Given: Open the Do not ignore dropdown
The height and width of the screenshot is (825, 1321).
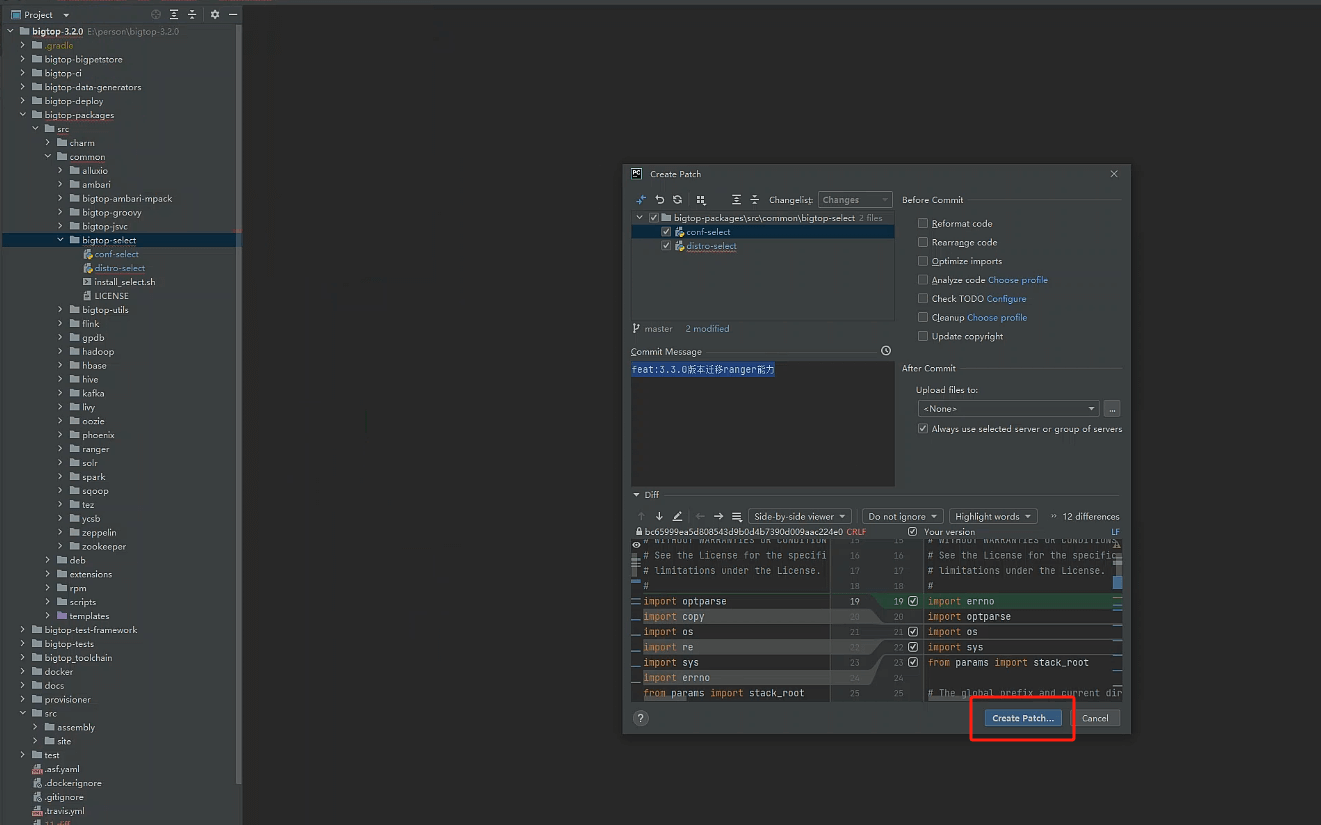Looking at the screenshot, I should 902,516.
